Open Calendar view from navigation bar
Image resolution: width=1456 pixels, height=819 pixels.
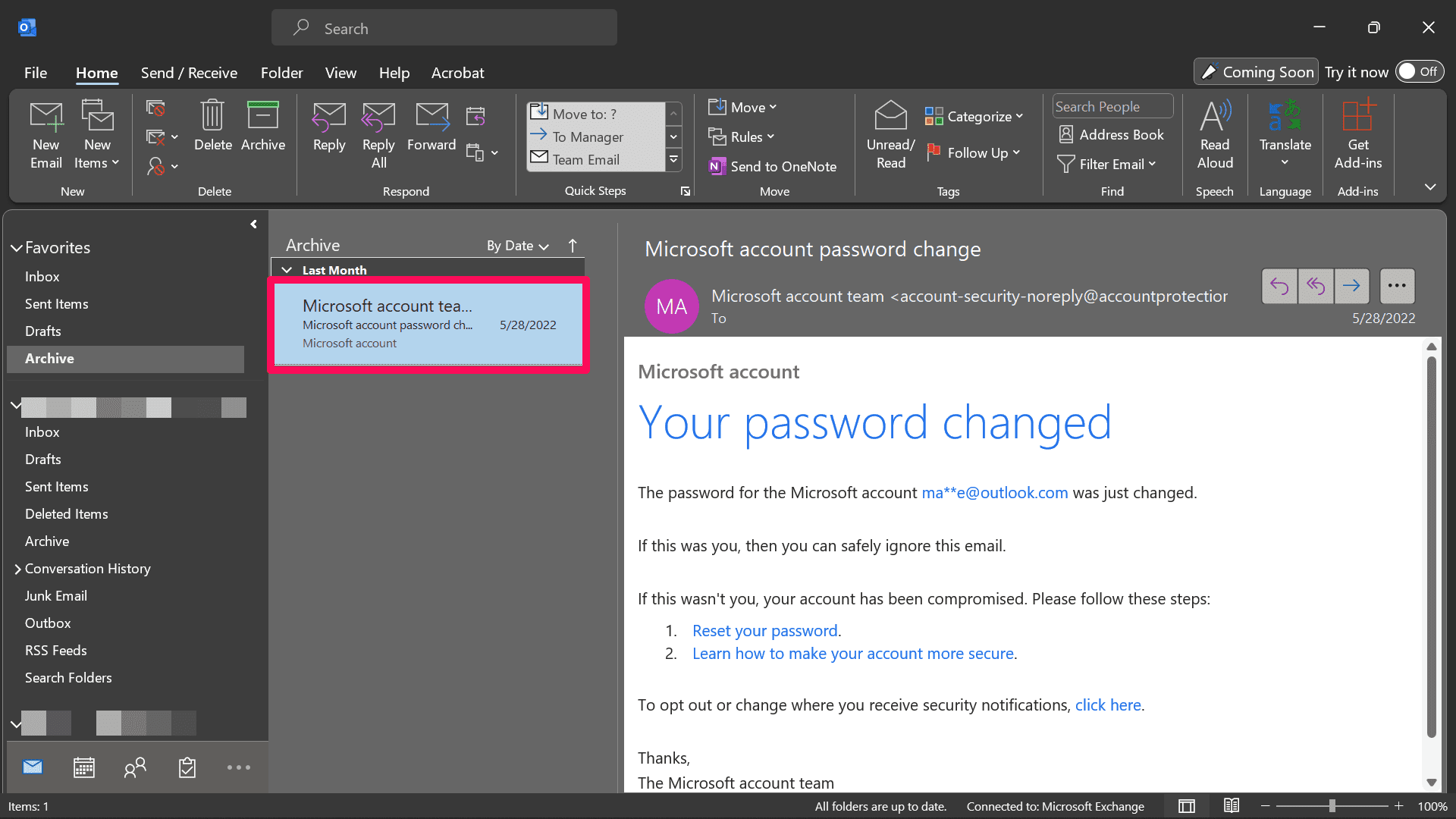click(x=84, y=767)
